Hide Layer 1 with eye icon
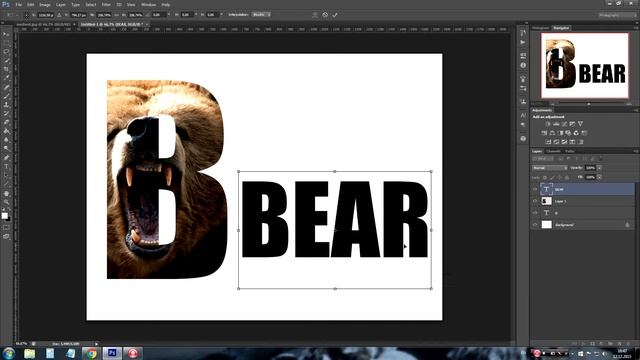The height and width of the screenshot is (360, 640). [x=535, y=201]
